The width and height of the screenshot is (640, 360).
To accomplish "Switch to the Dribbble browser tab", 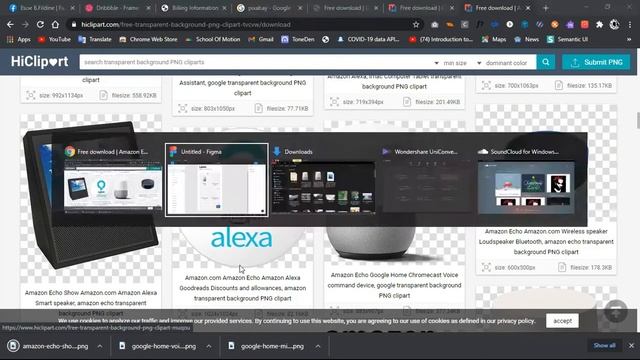I will pos(117,8).
